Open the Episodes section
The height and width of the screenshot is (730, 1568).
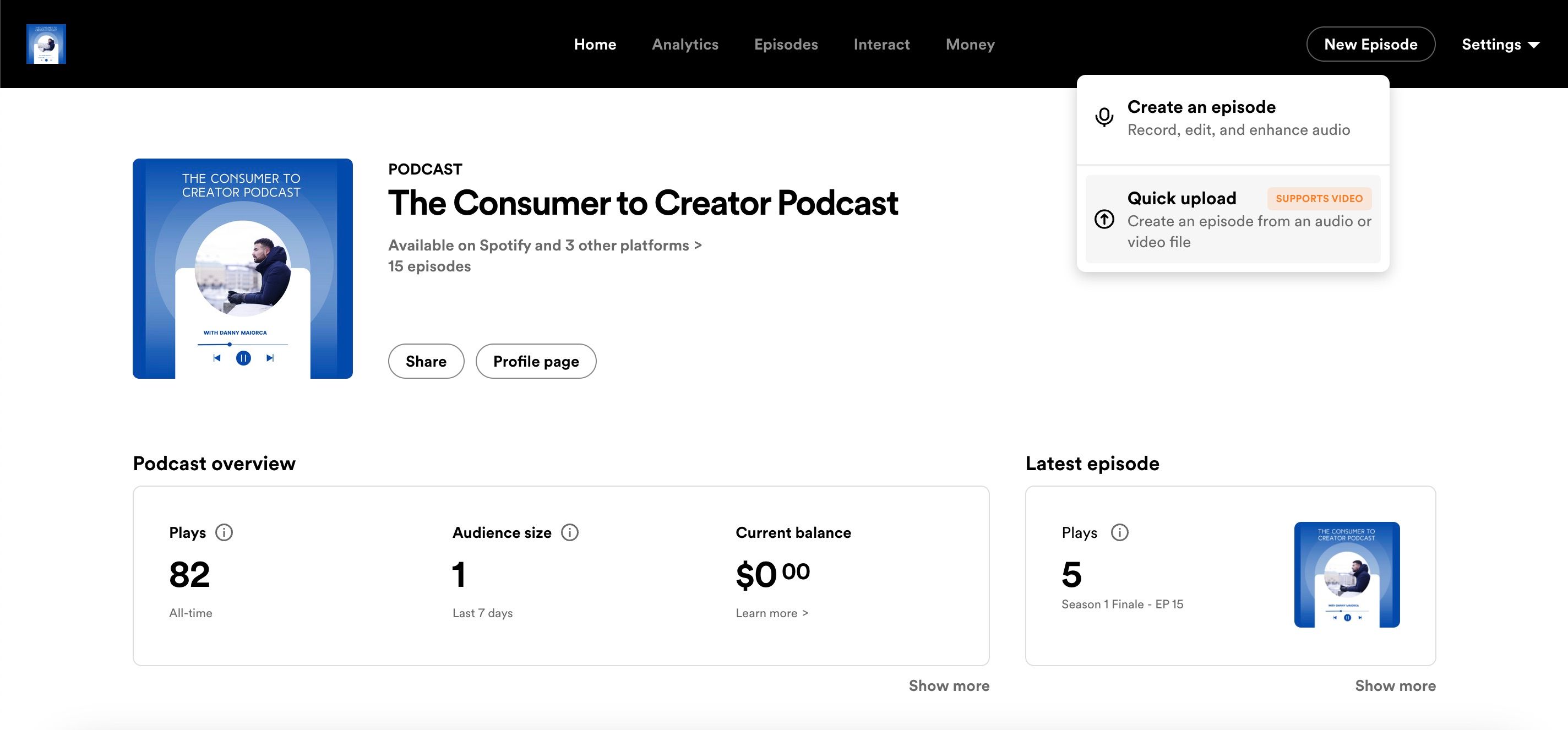coord(786,44)
